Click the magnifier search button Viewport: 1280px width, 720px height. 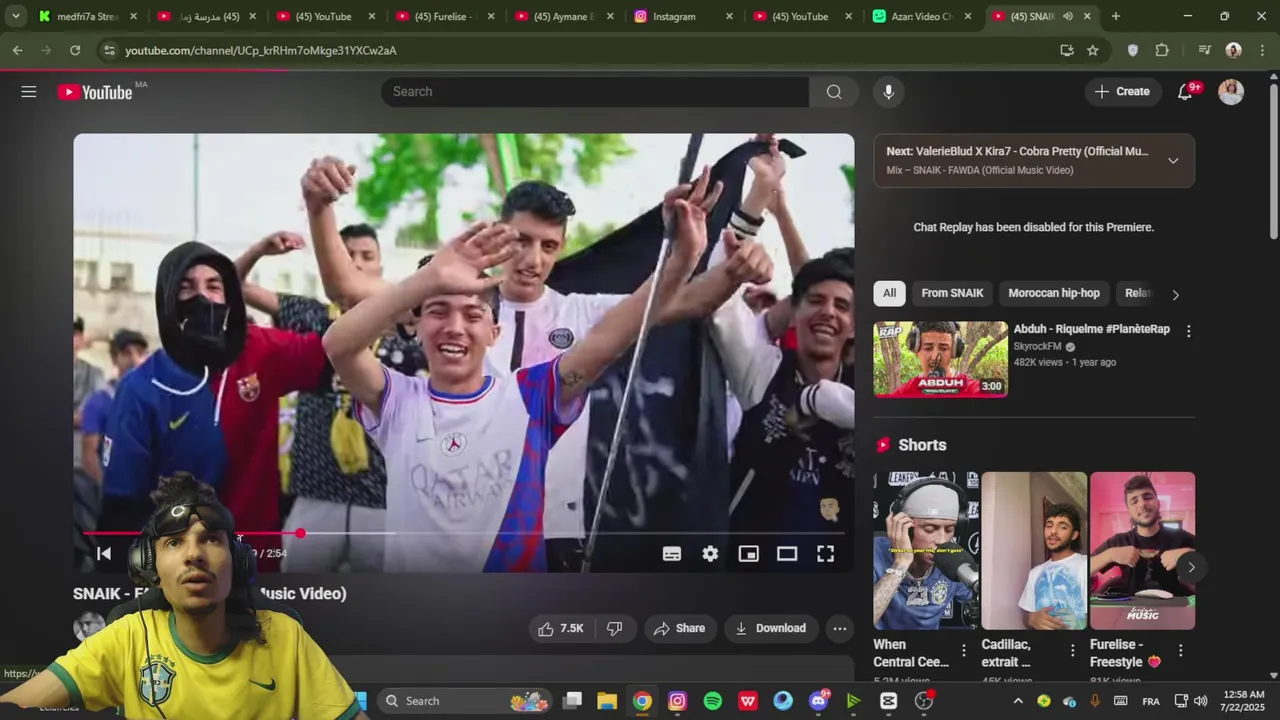834,92
